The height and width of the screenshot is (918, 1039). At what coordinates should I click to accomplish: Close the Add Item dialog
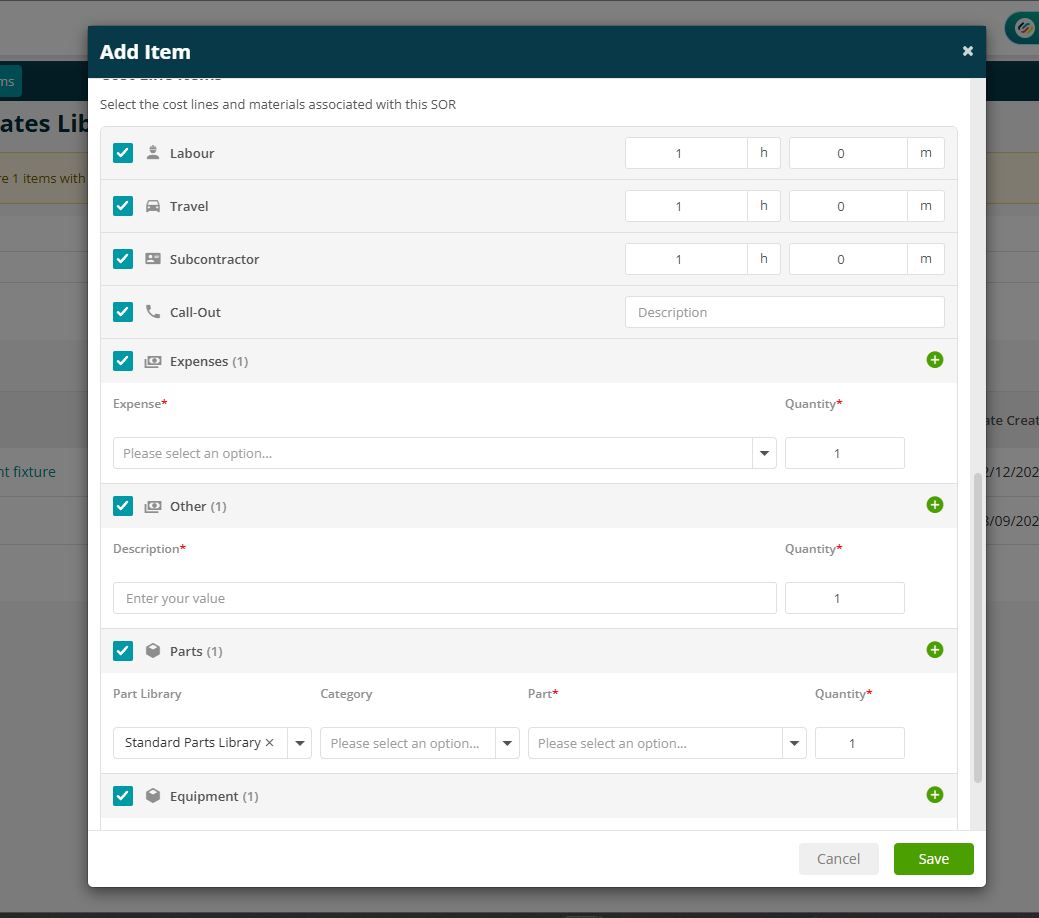(967, 51)
